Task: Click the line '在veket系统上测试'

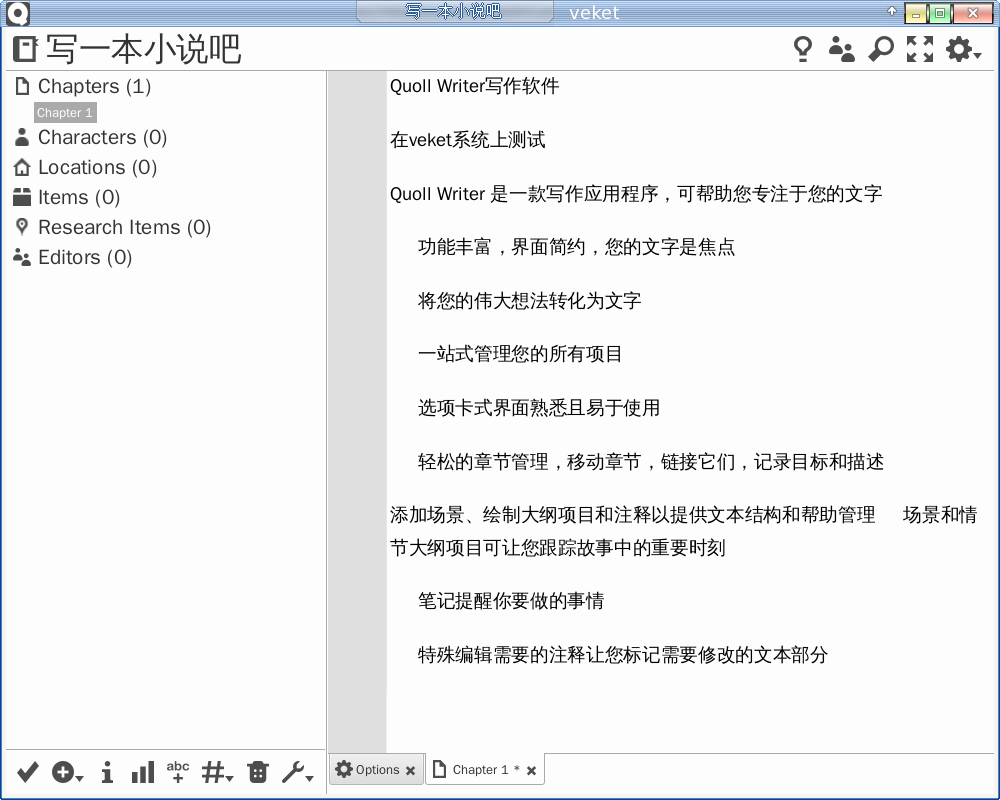Action: click(x=467, y=140)
